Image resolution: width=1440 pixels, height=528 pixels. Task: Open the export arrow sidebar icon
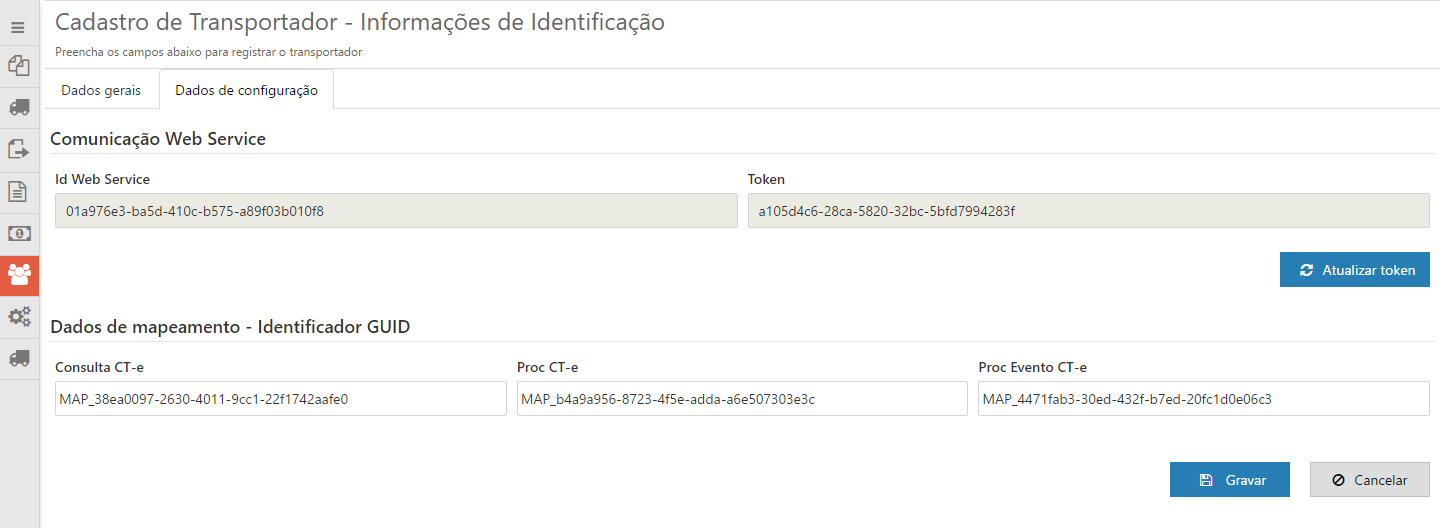click(x=18, y=149)
